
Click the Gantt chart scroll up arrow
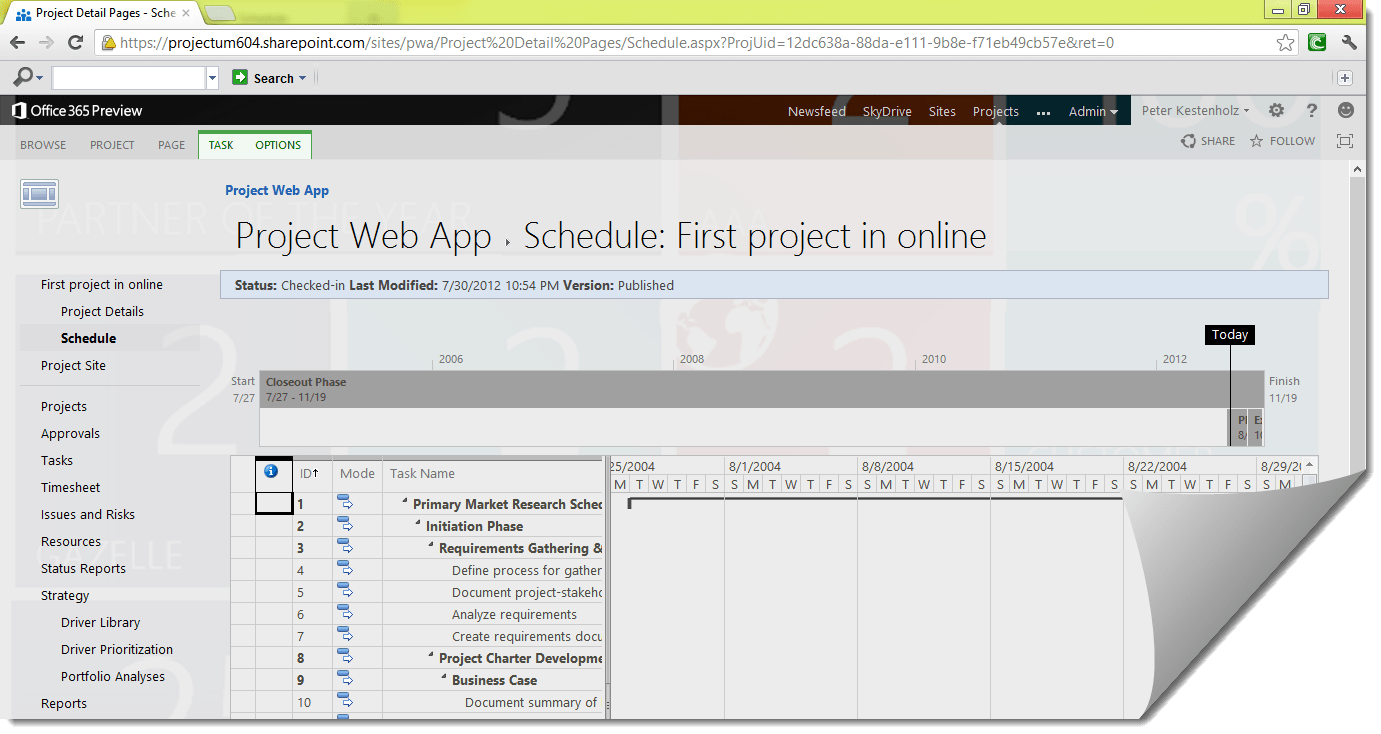coord(1309,465)
